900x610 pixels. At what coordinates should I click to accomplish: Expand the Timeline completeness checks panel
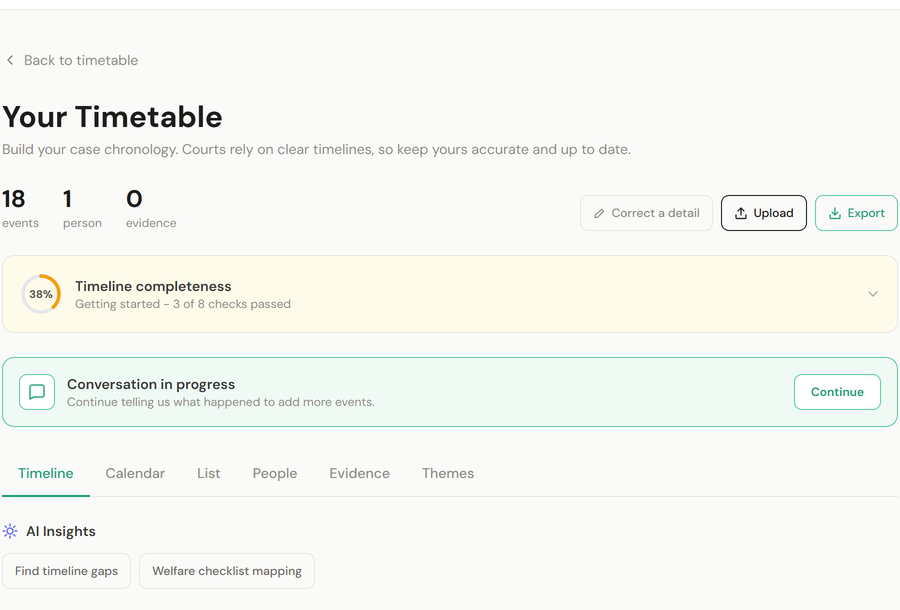point(871,294)
